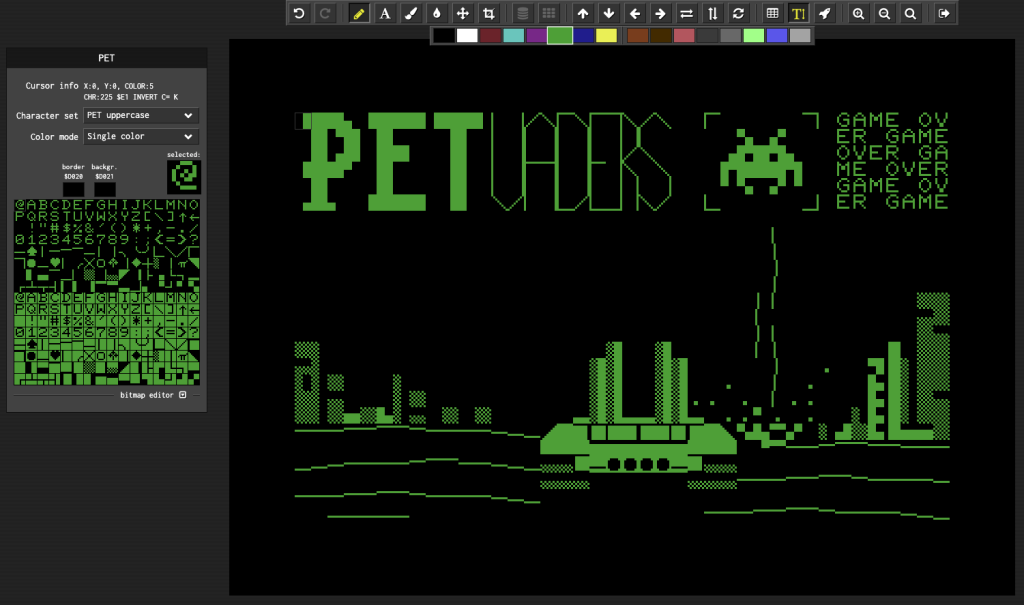Click the border color box
Screen dimensions: 1024x605
73,189
